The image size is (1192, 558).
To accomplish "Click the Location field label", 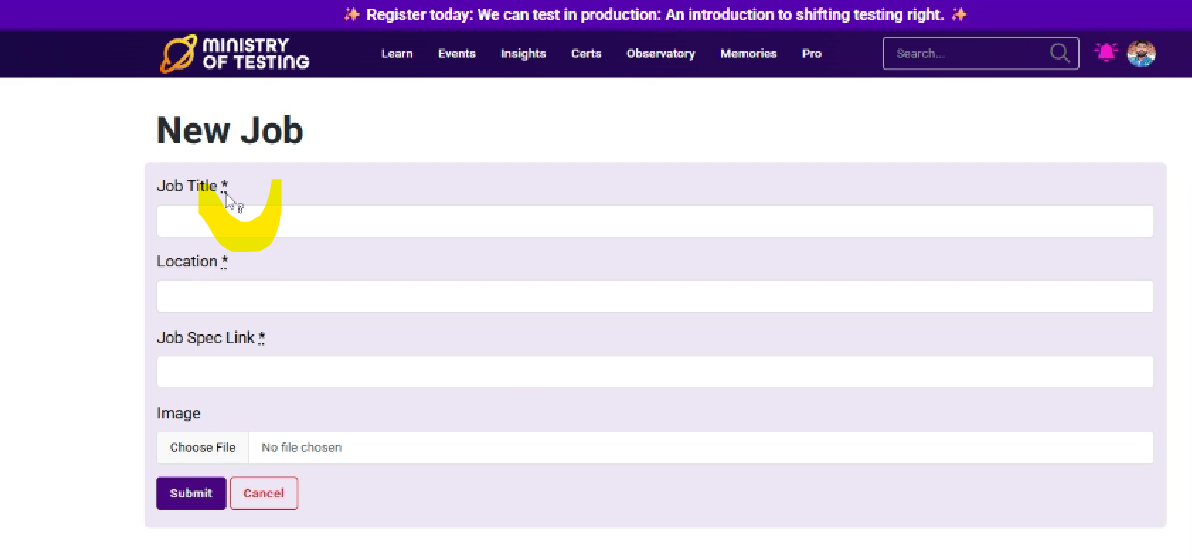I will (x=187, y=261).
